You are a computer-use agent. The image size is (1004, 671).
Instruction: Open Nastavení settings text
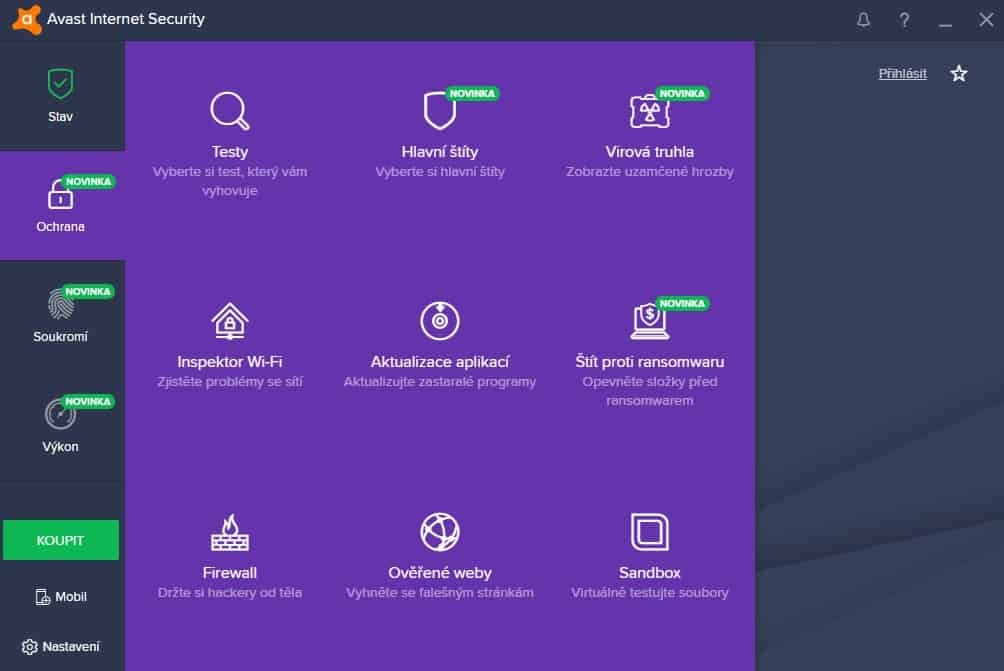click(x=70, y=647)
